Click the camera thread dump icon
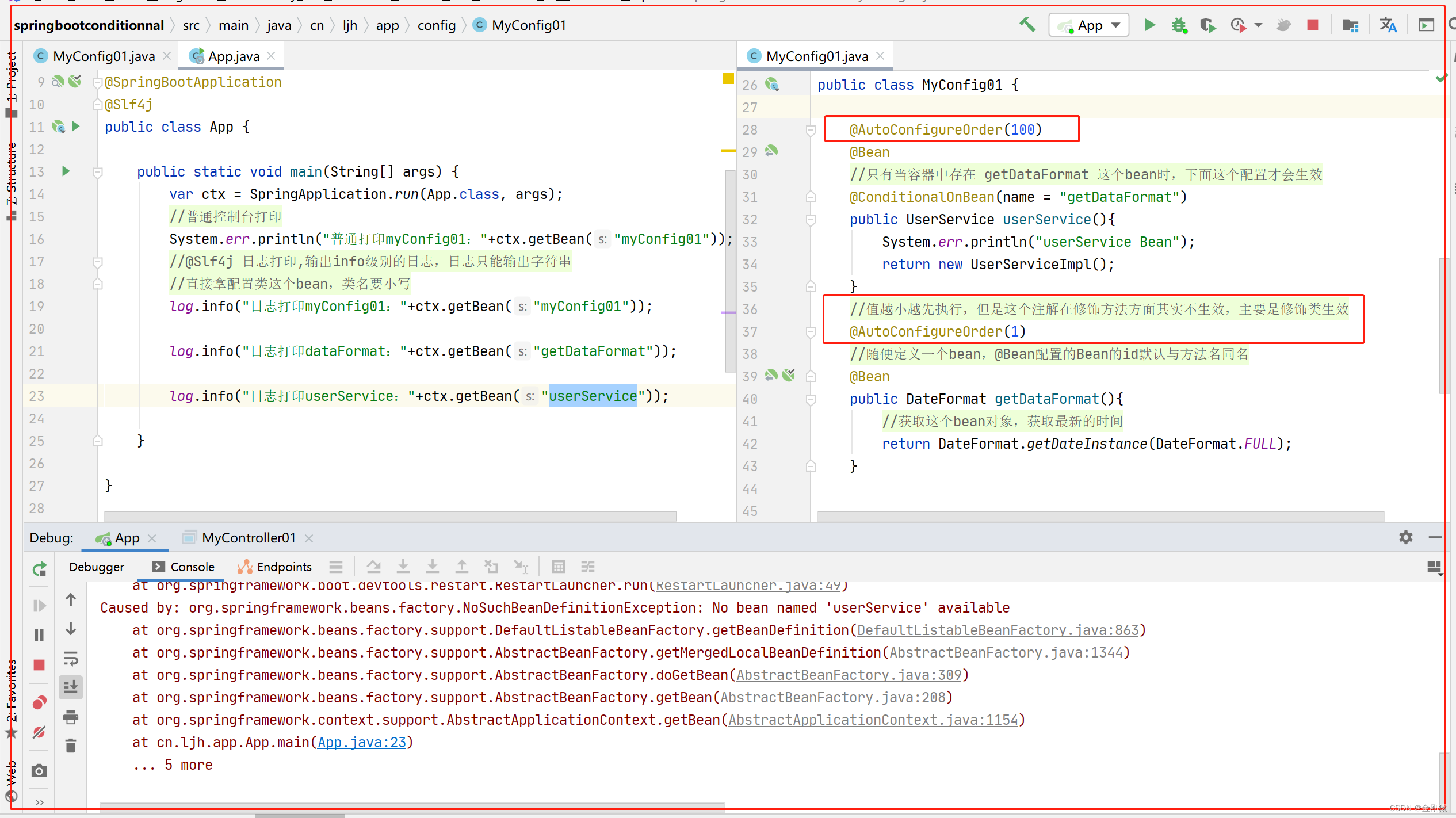This screenshot has height=818, width=1456. coord(39,770)
